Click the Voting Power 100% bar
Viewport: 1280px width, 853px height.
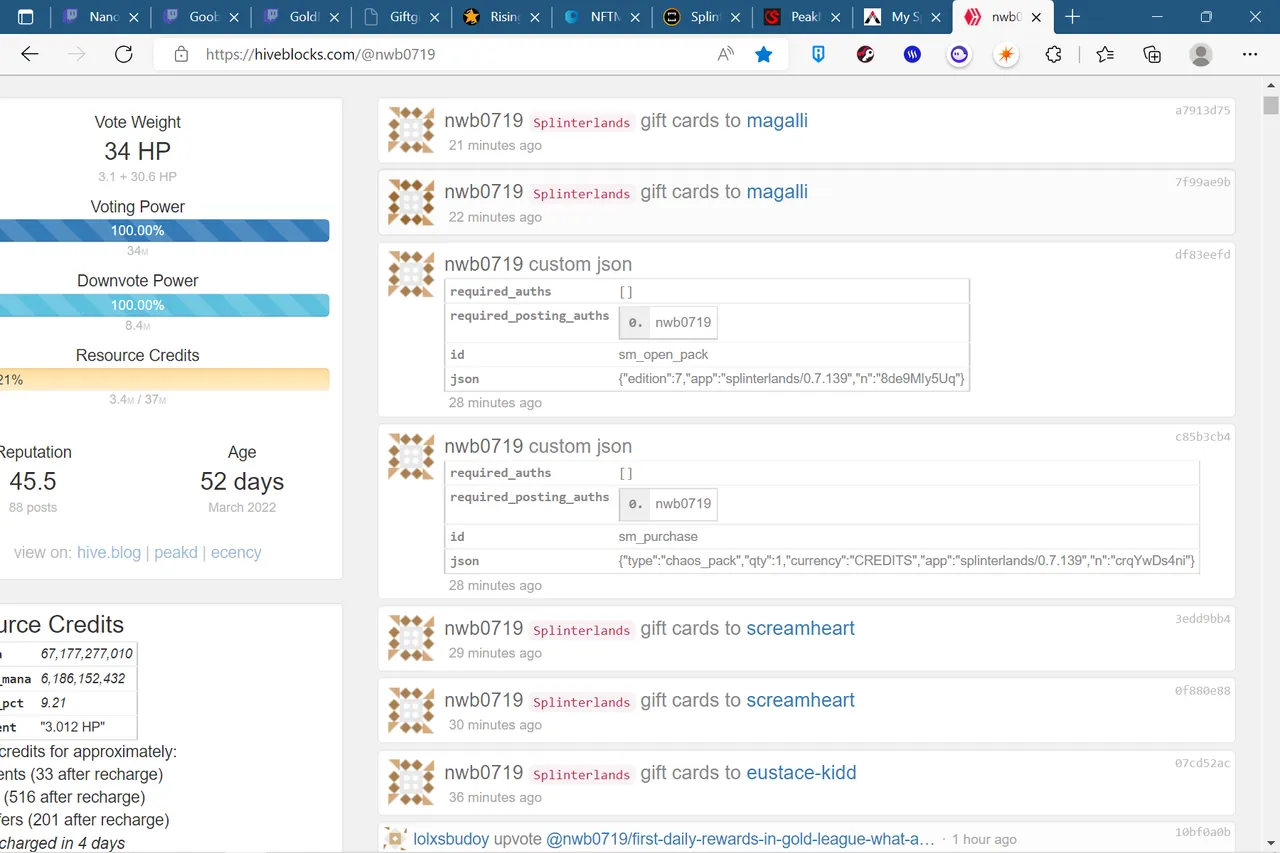click(x=164, y=230)
